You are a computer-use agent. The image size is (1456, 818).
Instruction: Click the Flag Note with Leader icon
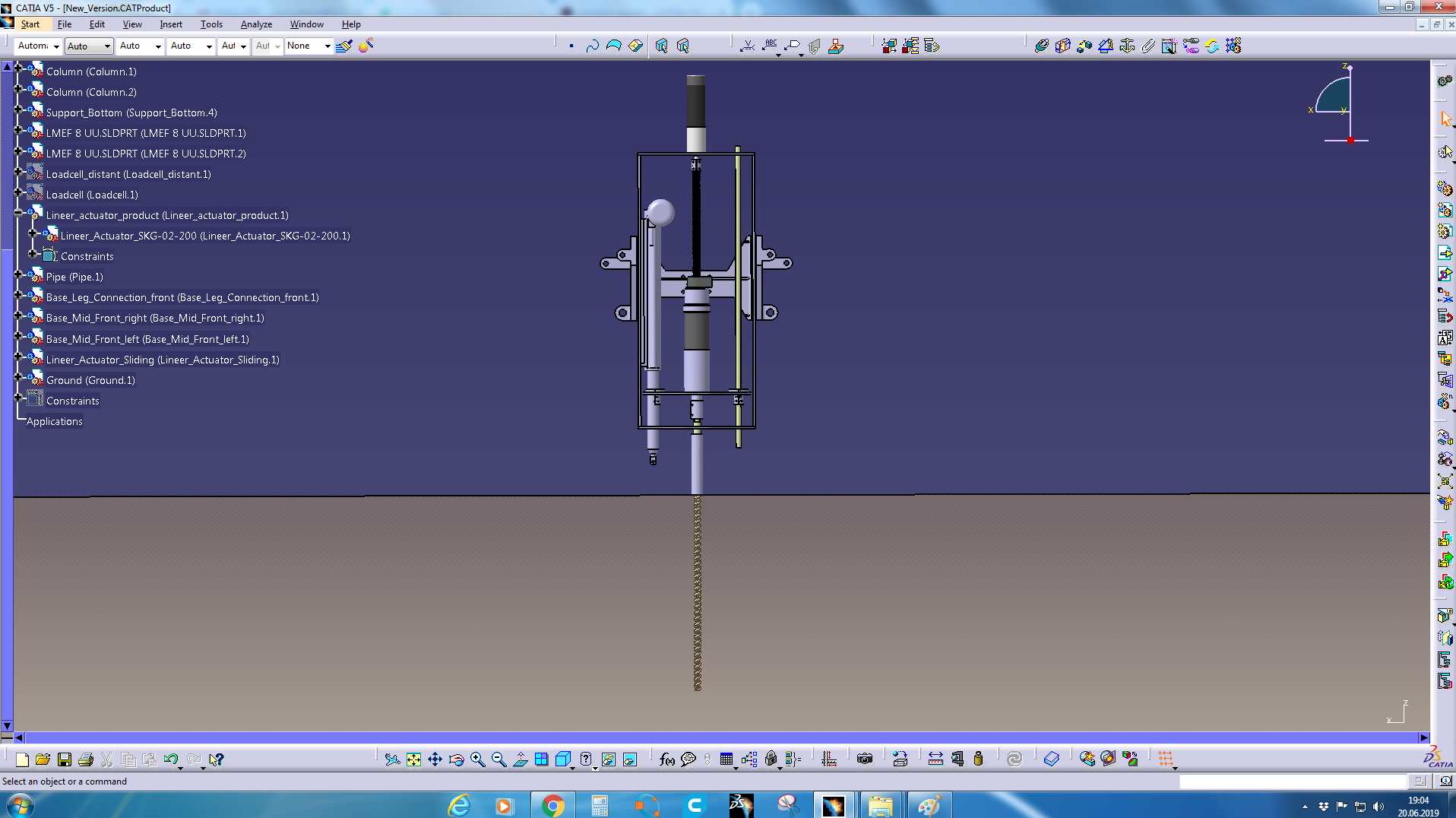(793, 46)
